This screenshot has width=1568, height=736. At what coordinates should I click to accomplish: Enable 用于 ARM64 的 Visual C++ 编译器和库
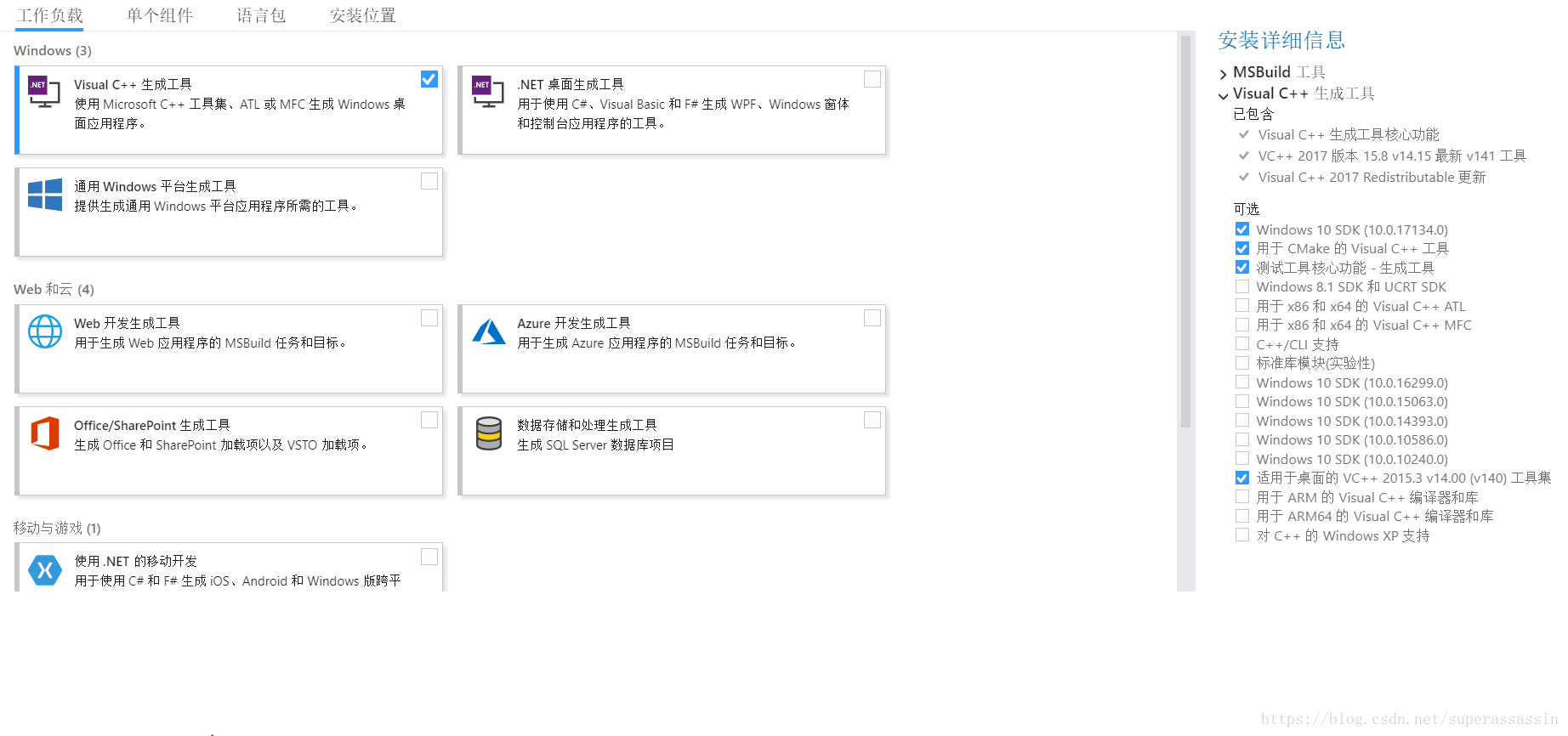pyautogui.click(x=1242, y=516)
